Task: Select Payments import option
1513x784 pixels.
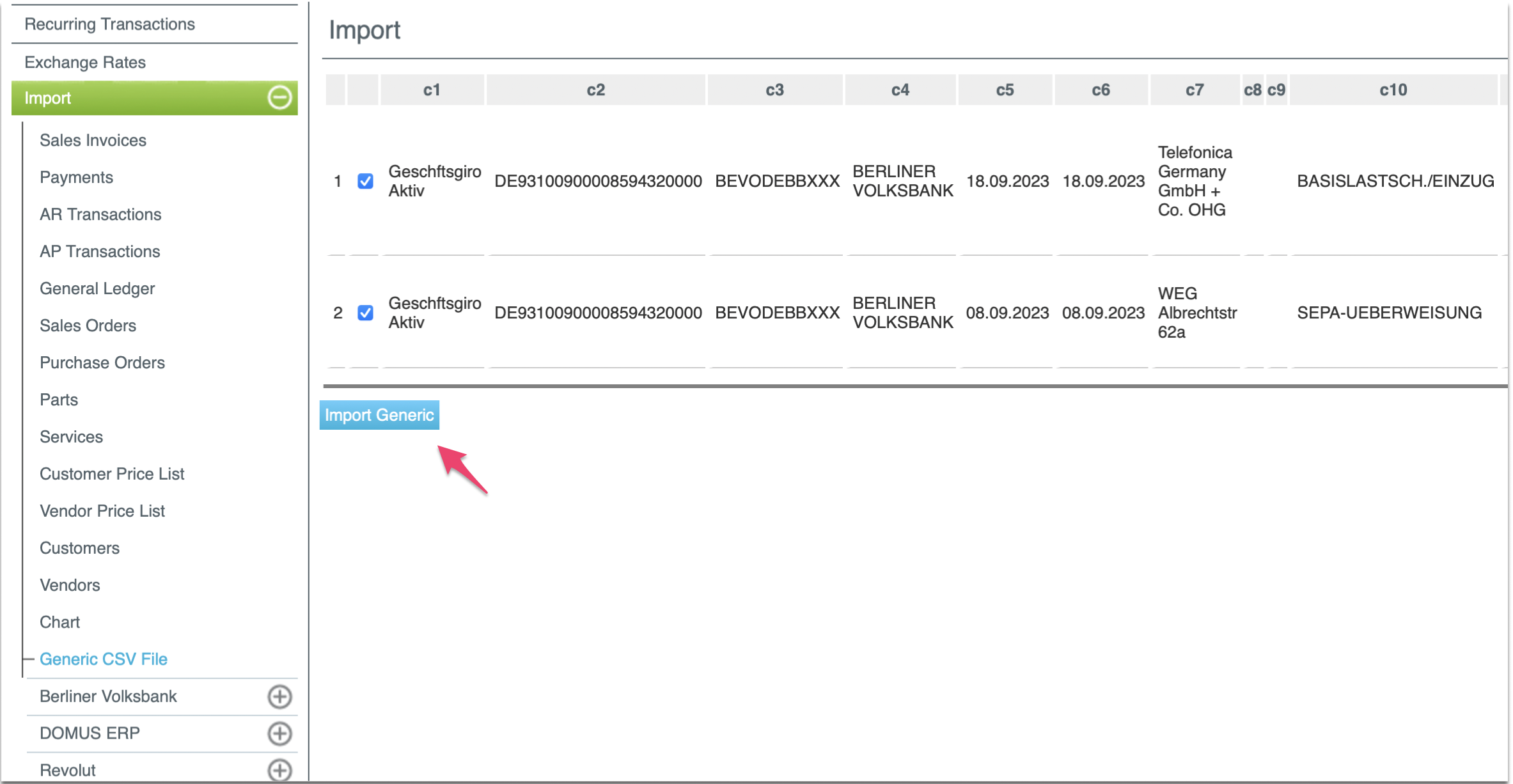Action: click(x=76, y=177)
